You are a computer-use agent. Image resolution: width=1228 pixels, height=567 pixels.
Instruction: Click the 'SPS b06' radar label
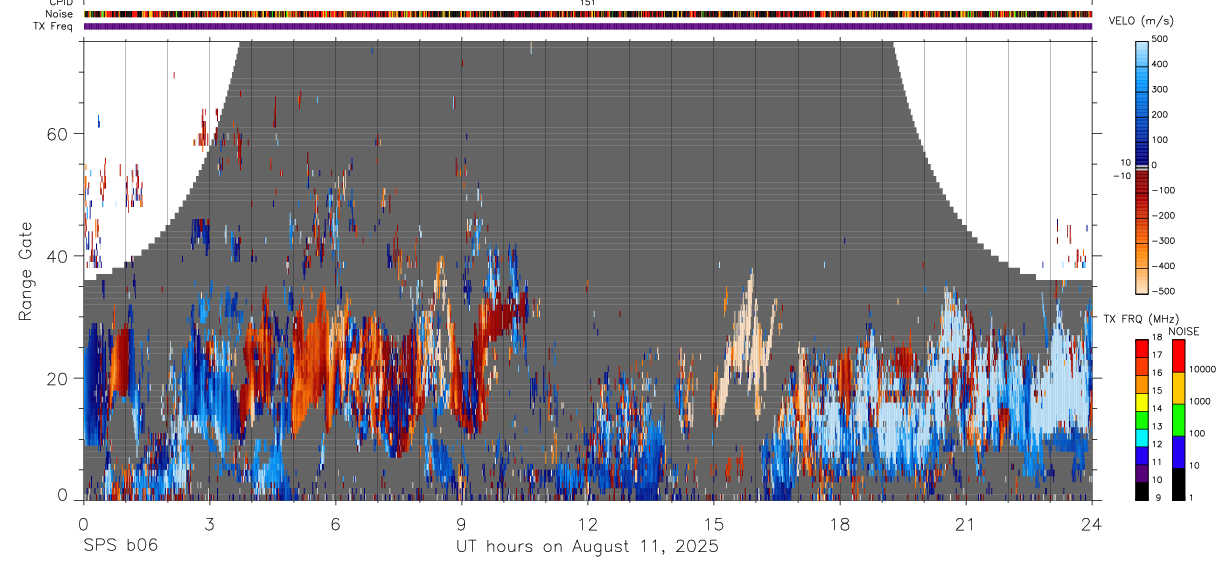(x=119, y=546)
